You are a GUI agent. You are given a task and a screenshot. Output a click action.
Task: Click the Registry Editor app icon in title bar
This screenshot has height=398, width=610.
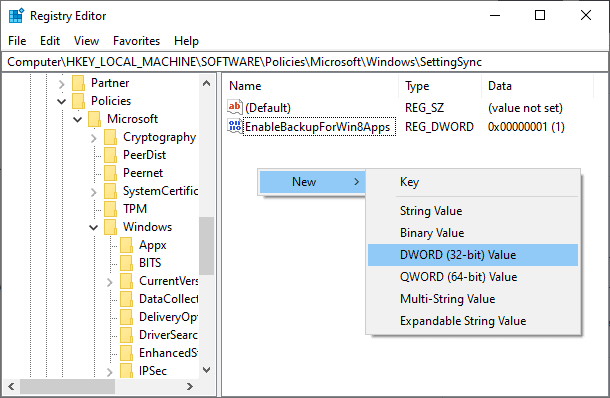pos(16,16)
